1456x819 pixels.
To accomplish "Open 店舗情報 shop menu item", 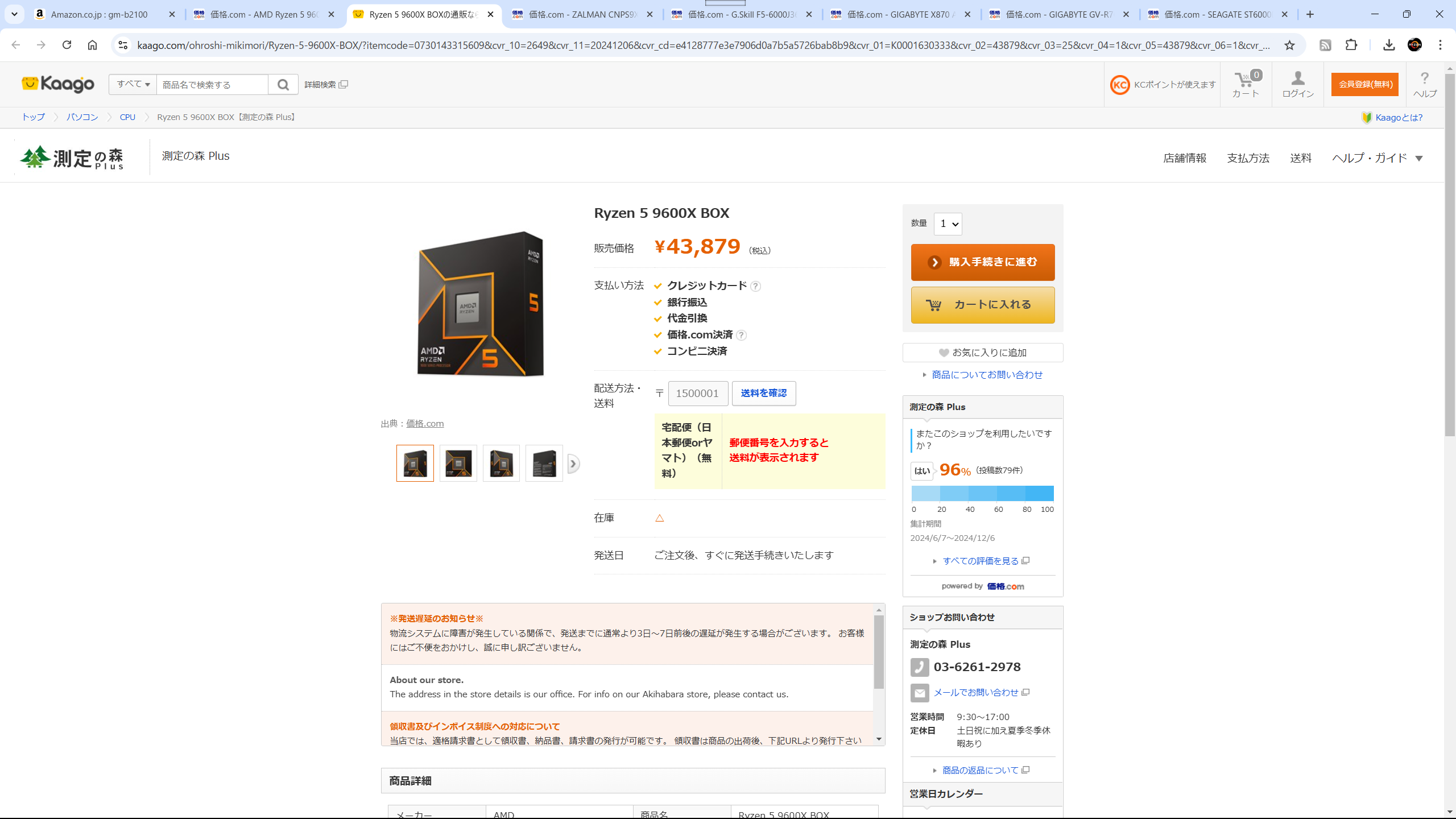I will [1185, 158].
